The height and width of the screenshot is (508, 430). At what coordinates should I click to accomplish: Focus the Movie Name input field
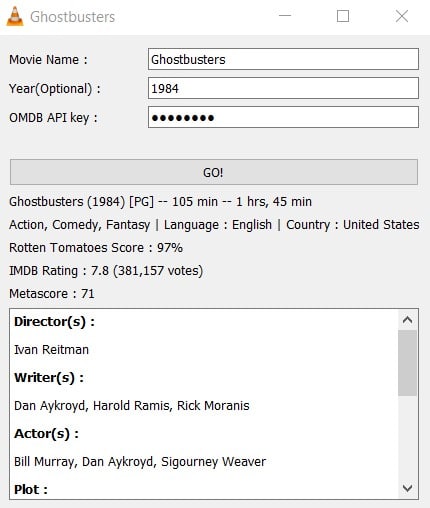tap(283, 59)
